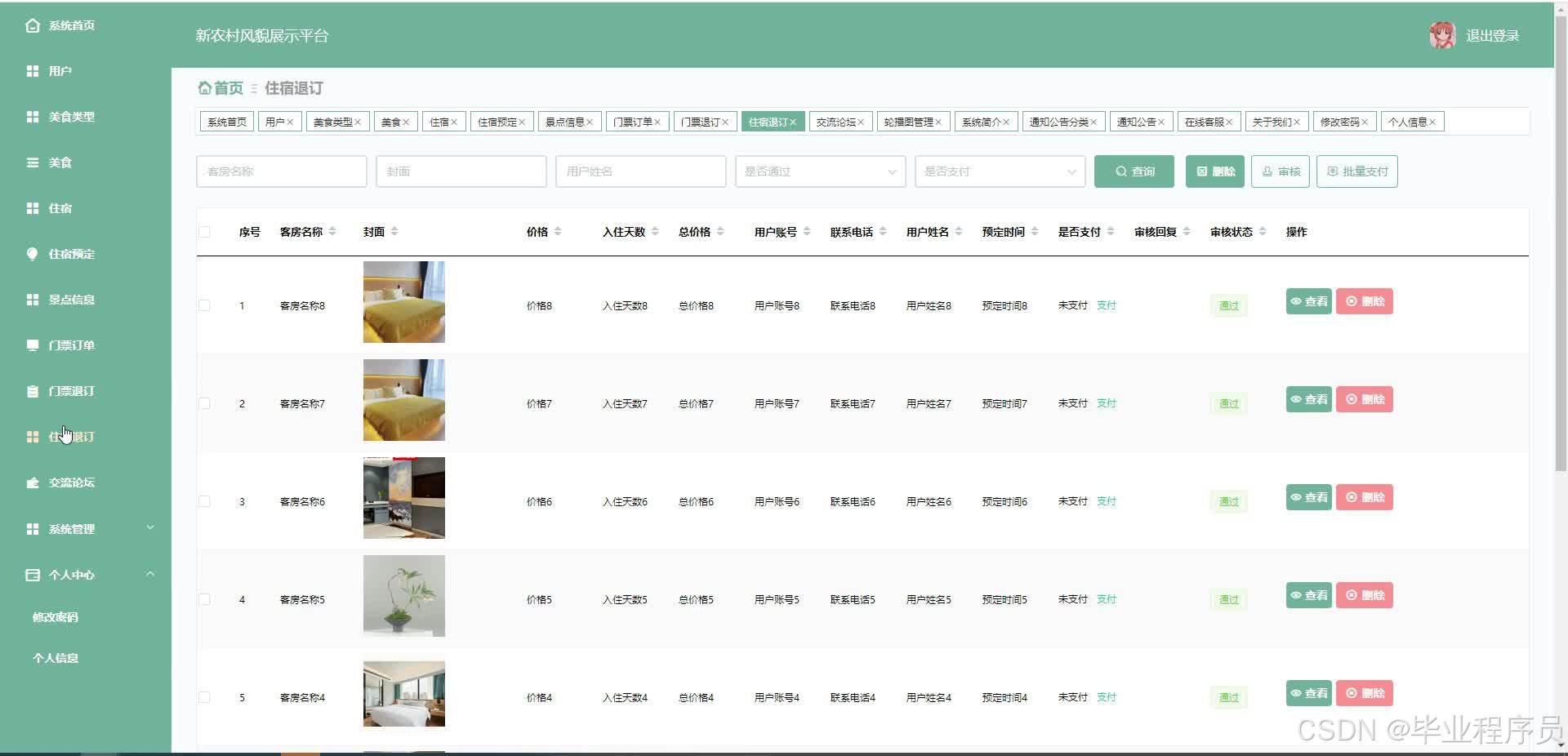Sort by 审核状态 column sort arrows
This screenshot has height=756, width=1568.
(x=1263, y=232)
